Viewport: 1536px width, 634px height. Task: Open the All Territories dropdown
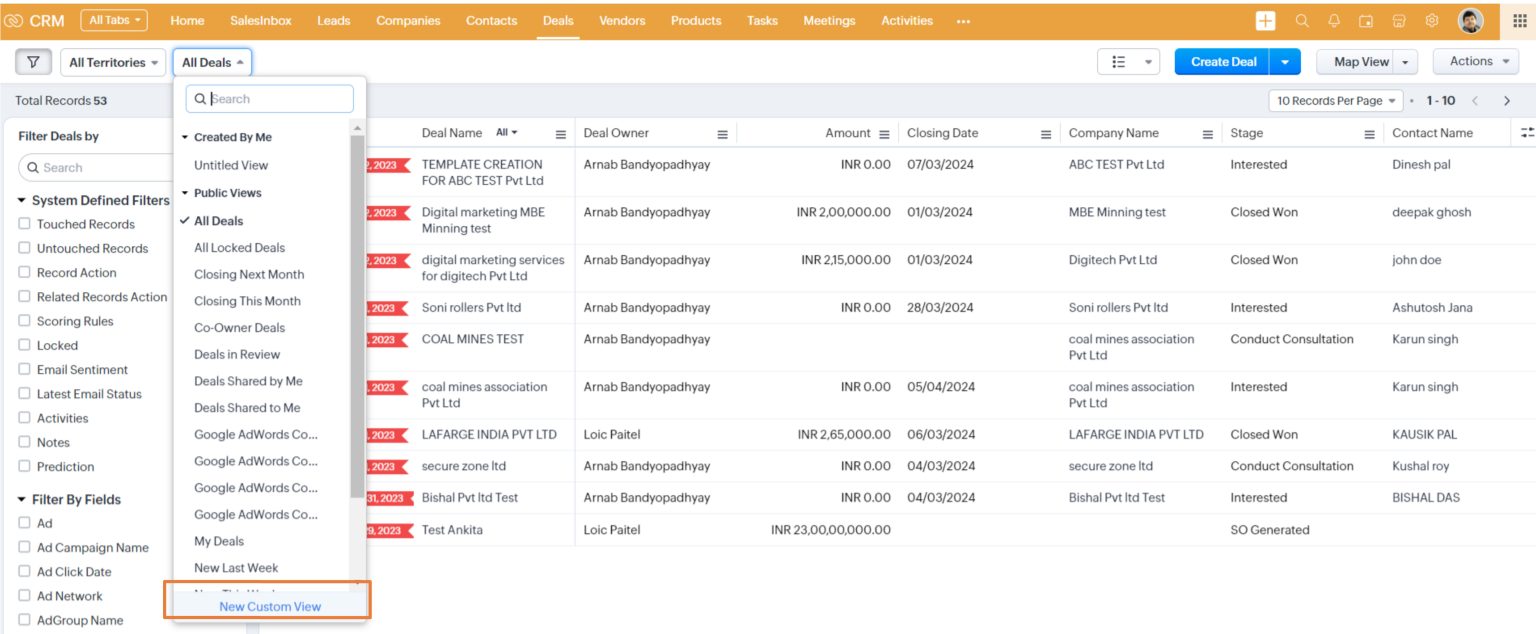point(113,62)
